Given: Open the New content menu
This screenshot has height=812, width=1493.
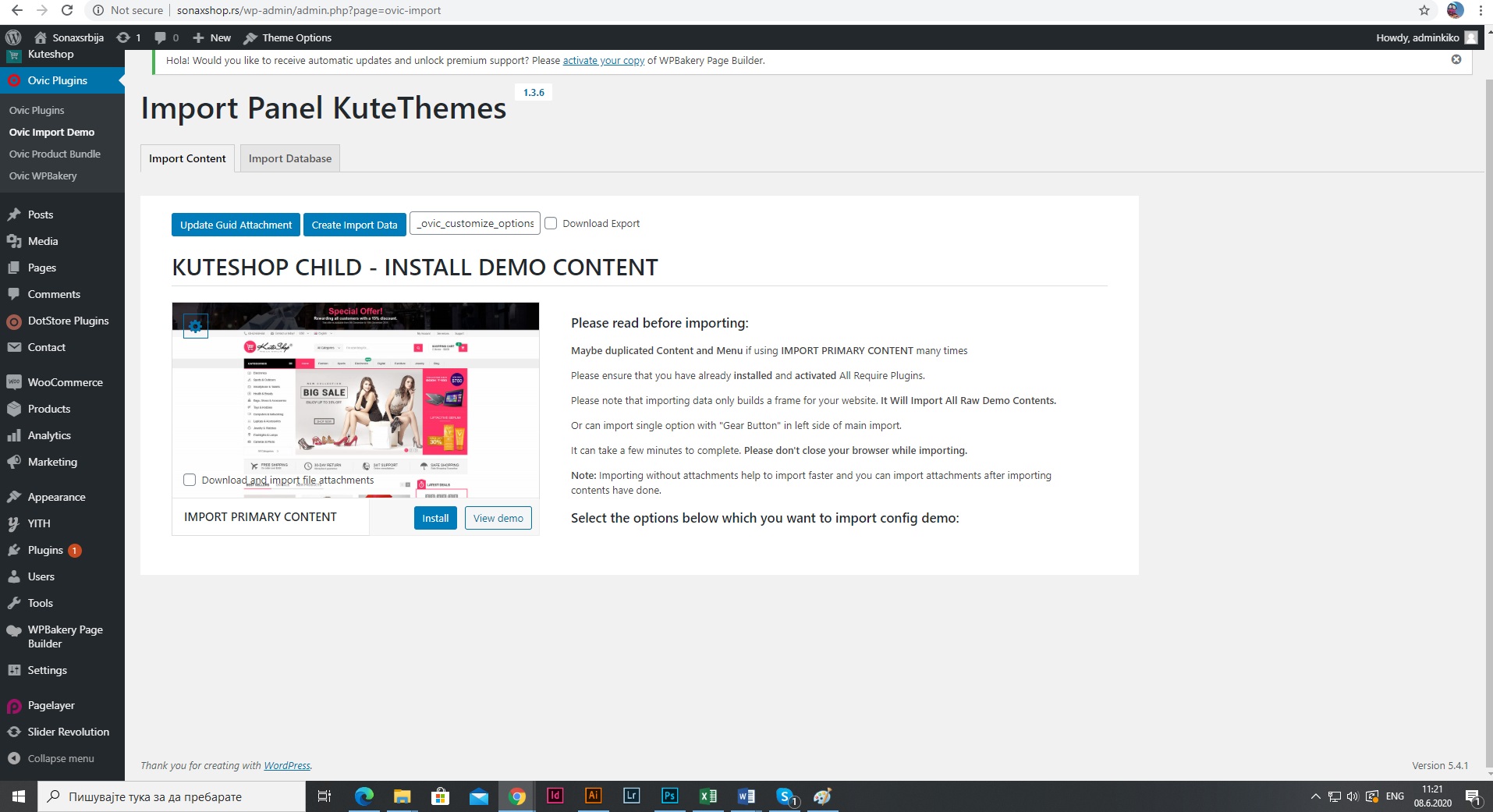Looking at the screenshot, I should coord(212,37).
